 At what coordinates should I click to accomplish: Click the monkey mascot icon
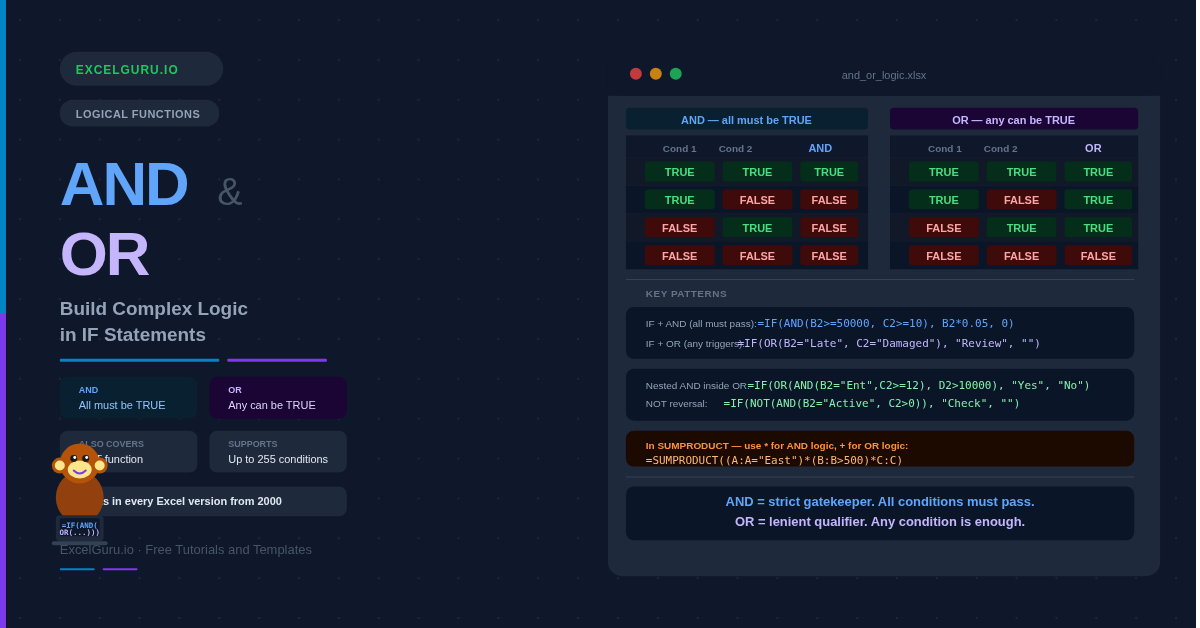79,492
